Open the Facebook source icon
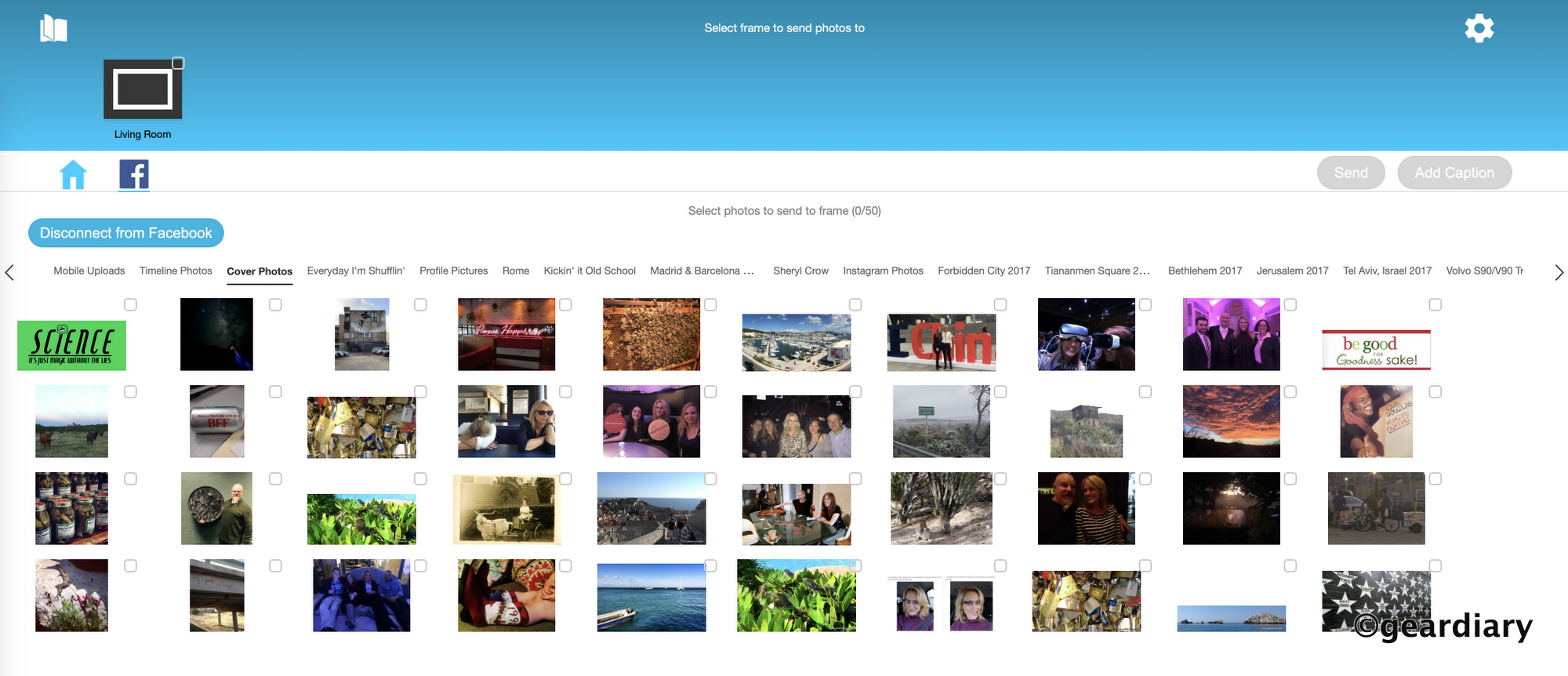 click(134, 174)
